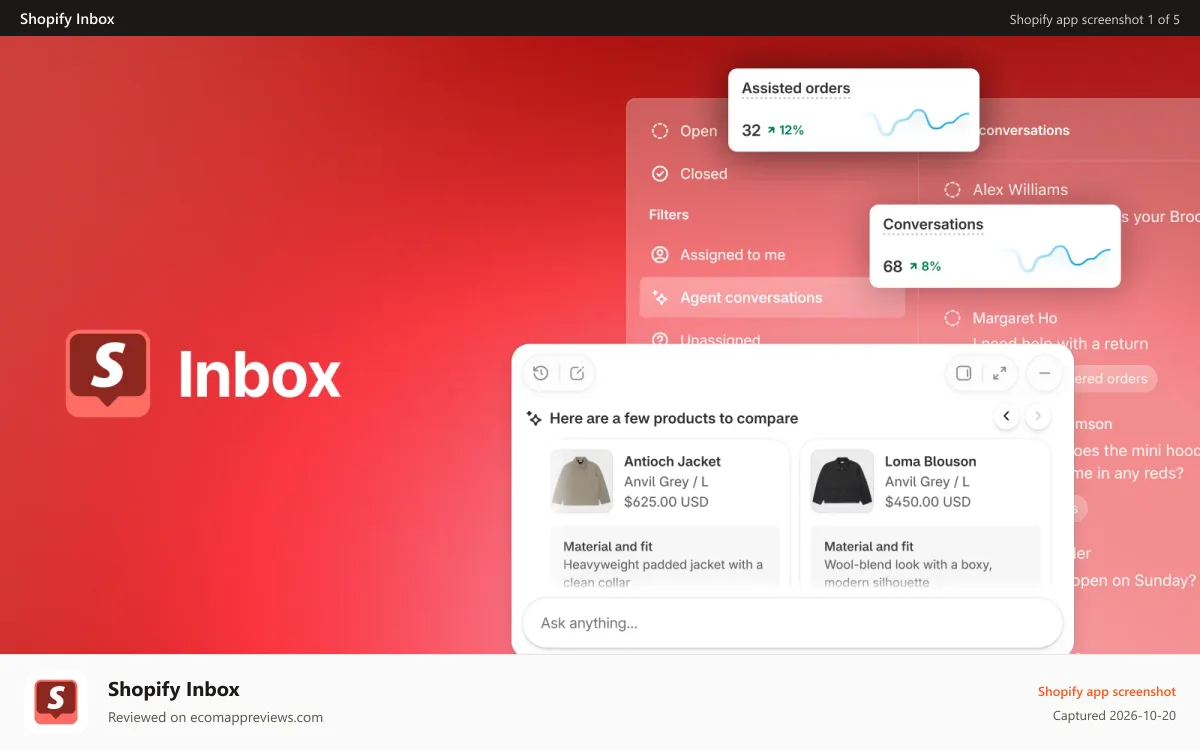Click the Assigned to me person icon
Viewport: 1200px width, 750px height.
coord(660,255)
